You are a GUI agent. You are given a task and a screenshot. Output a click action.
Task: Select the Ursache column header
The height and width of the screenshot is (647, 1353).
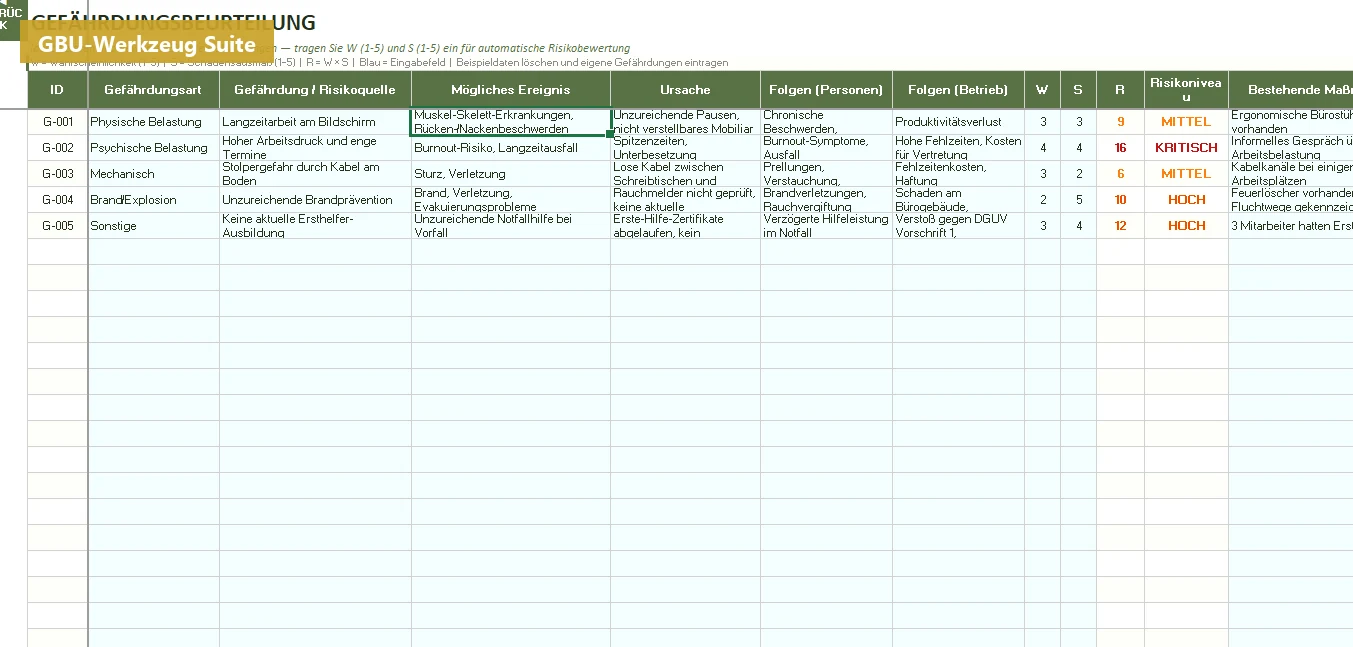point(685,90)
